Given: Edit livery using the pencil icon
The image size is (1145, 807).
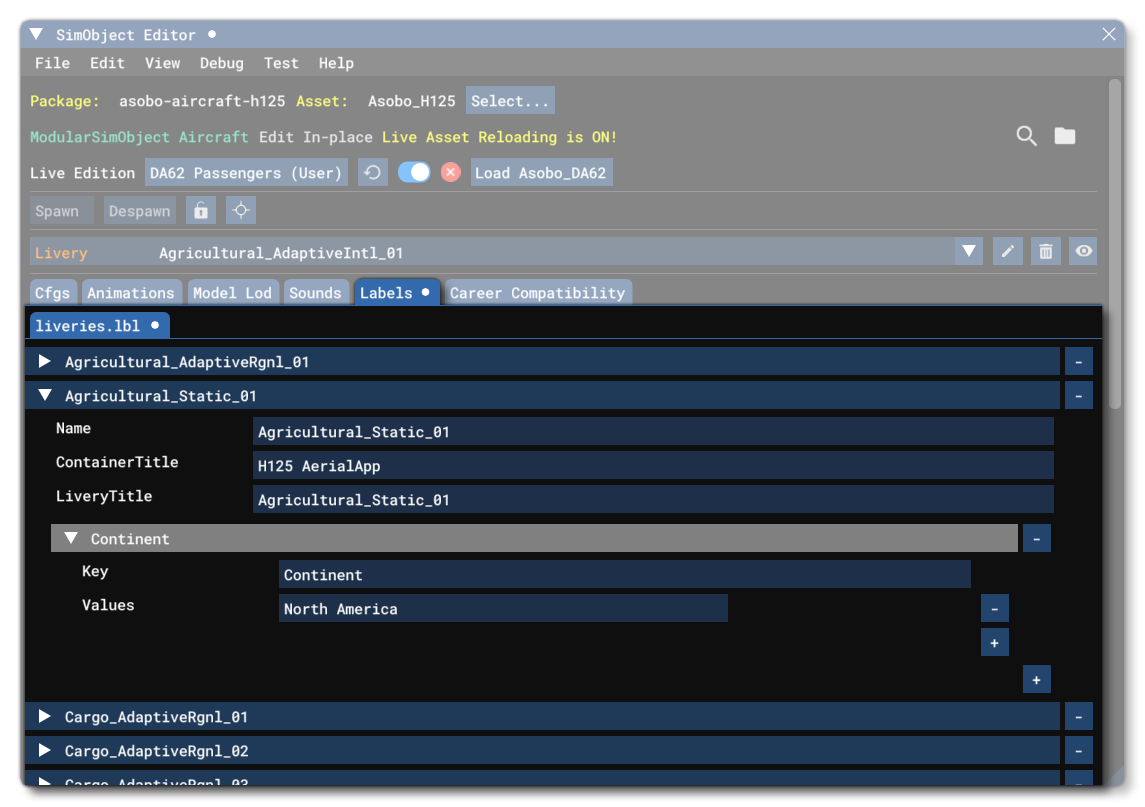Looking at the screenshot, I should coord(1007,252).
